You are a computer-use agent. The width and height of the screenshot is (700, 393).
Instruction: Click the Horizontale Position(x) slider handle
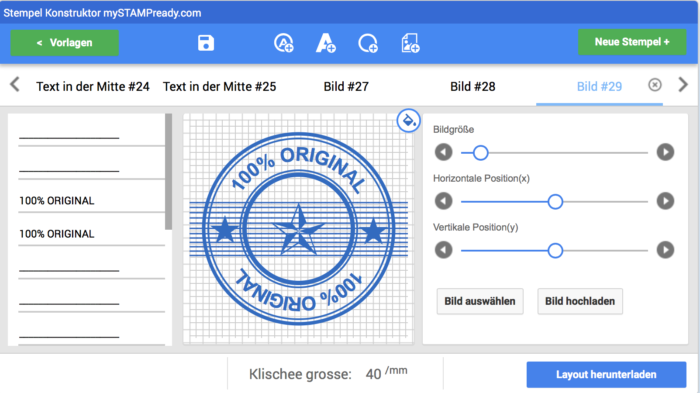pyautogui.click(x=555, y=202)
